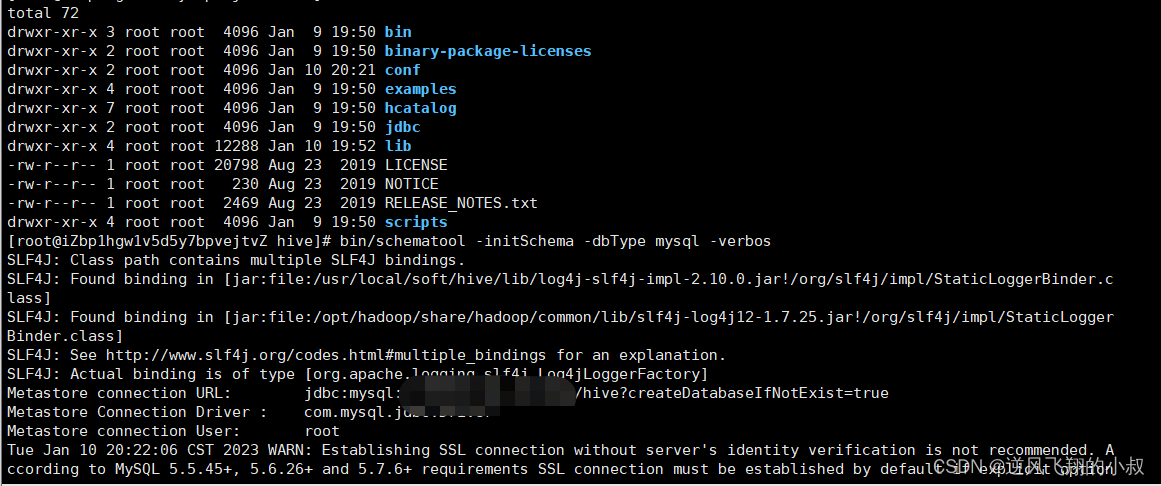The image size is (1161, 486).
Task: Click the 'Metastore connection User:' label
Action: click(x=124, y=430)
